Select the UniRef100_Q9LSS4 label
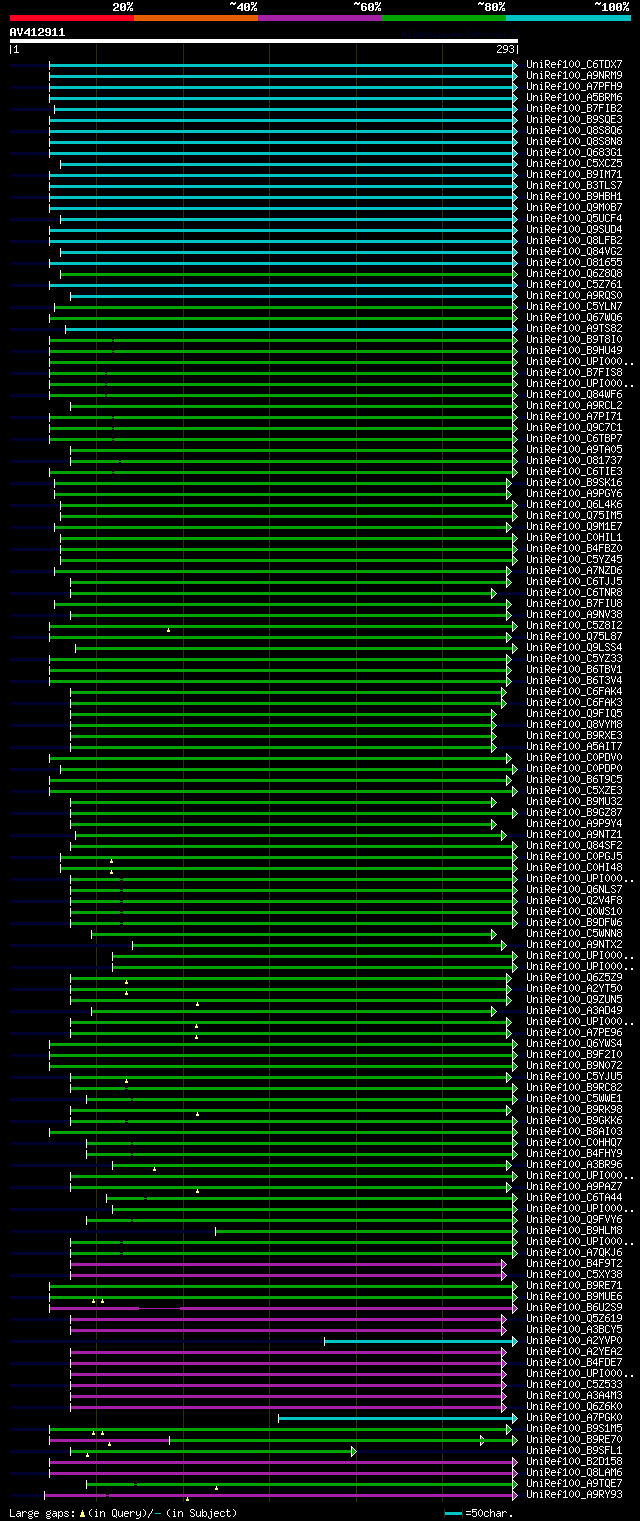 574,647
